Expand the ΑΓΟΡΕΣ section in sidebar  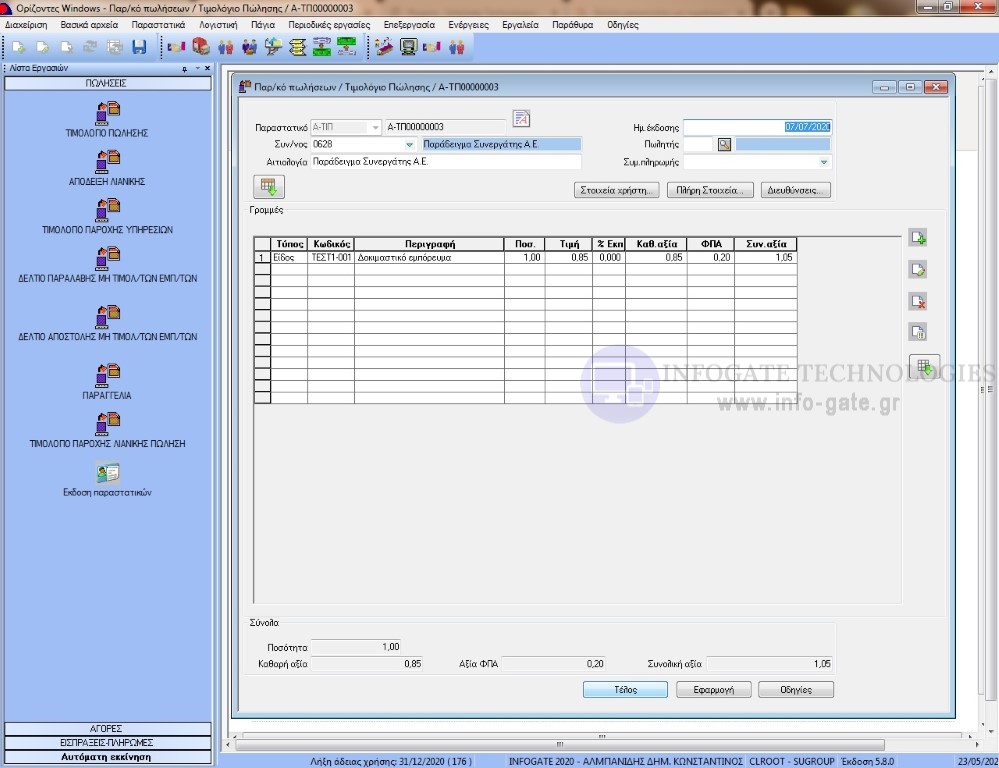pyautogui.click(x=107, y=729)
